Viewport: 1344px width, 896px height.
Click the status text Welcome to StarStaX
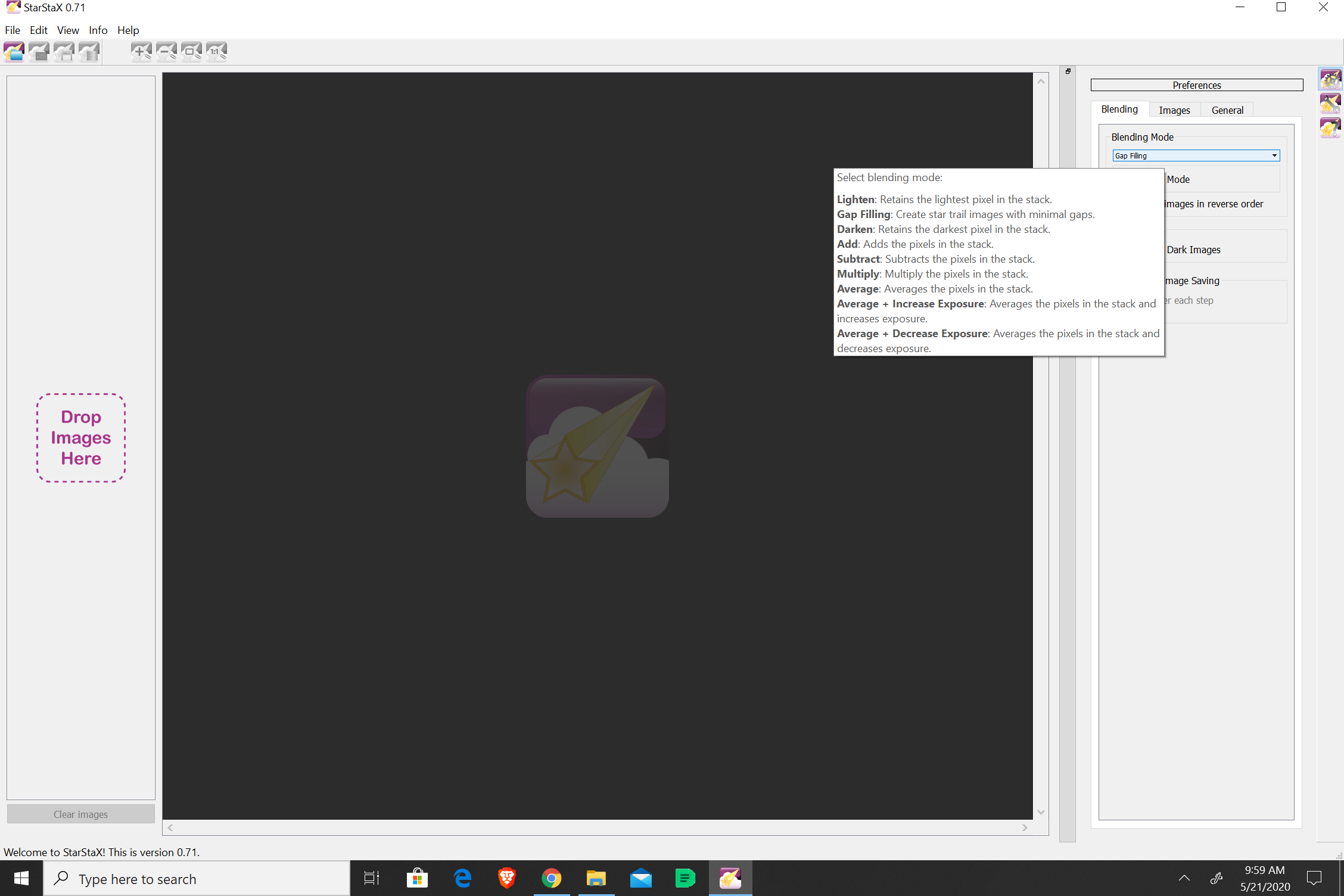click(x=101, y=852)
